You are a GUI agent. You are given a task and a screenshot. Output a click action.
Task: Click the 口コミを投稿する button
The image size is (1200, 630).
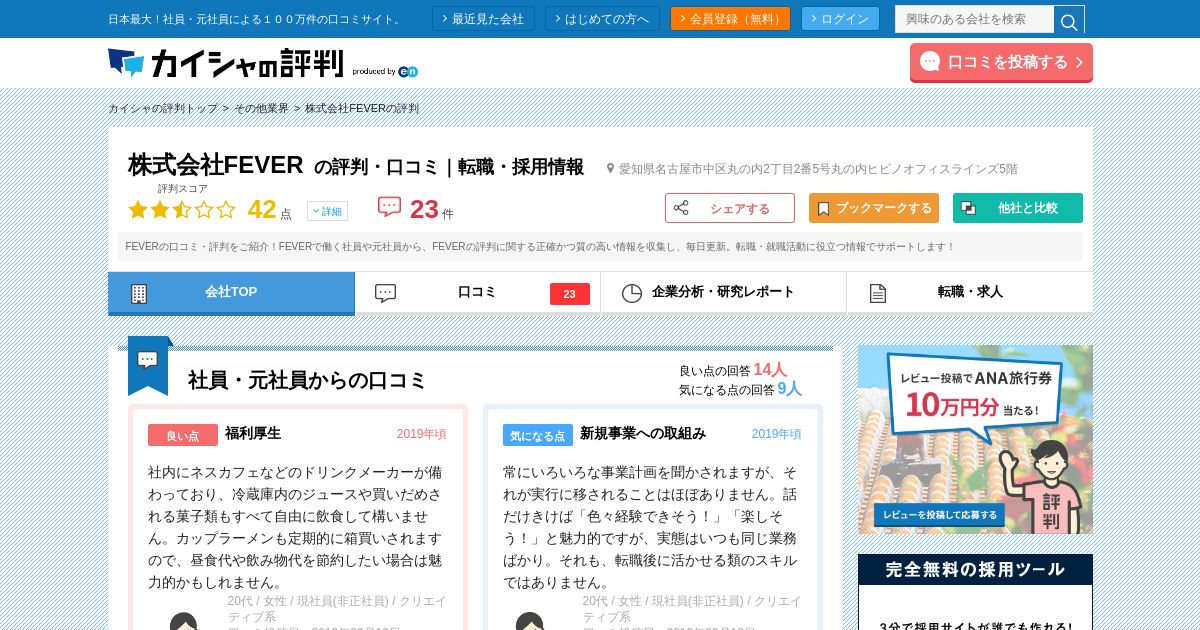[1001, 62]
